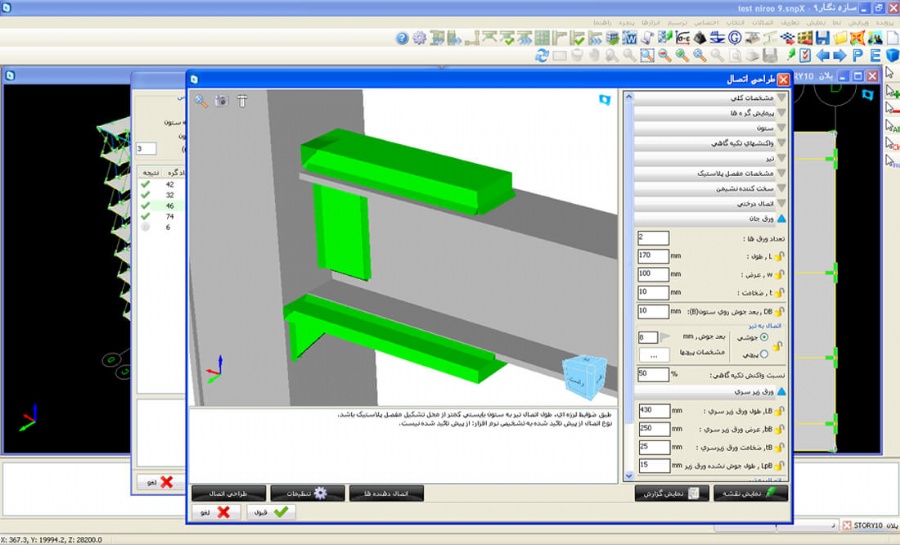This screenshot has height=545, width=900.
Task: Select the جوشی (welded) radio button
Action: 766,338
